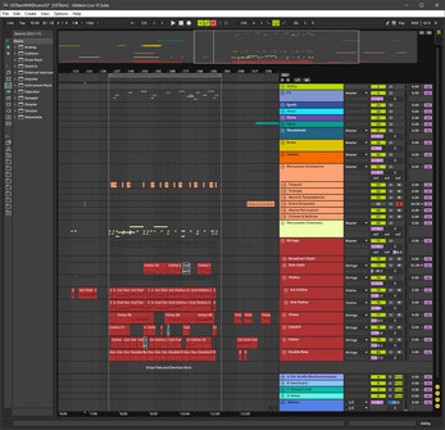Toggle the Automation Arm button
Viewport: 445px width, 430px height.
(x=207, y=23)
